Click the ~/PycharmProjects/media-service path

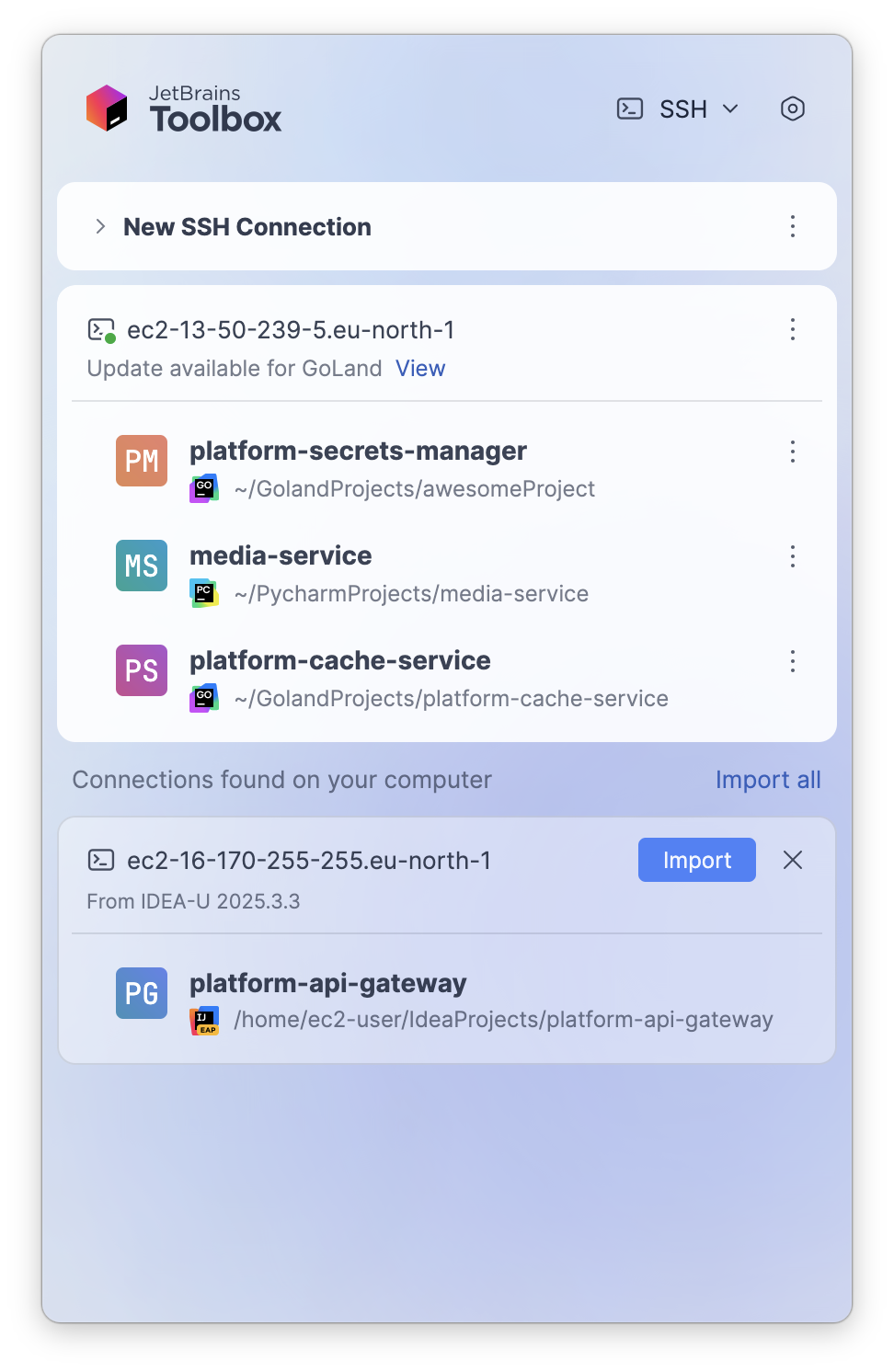tap(411, 594)
